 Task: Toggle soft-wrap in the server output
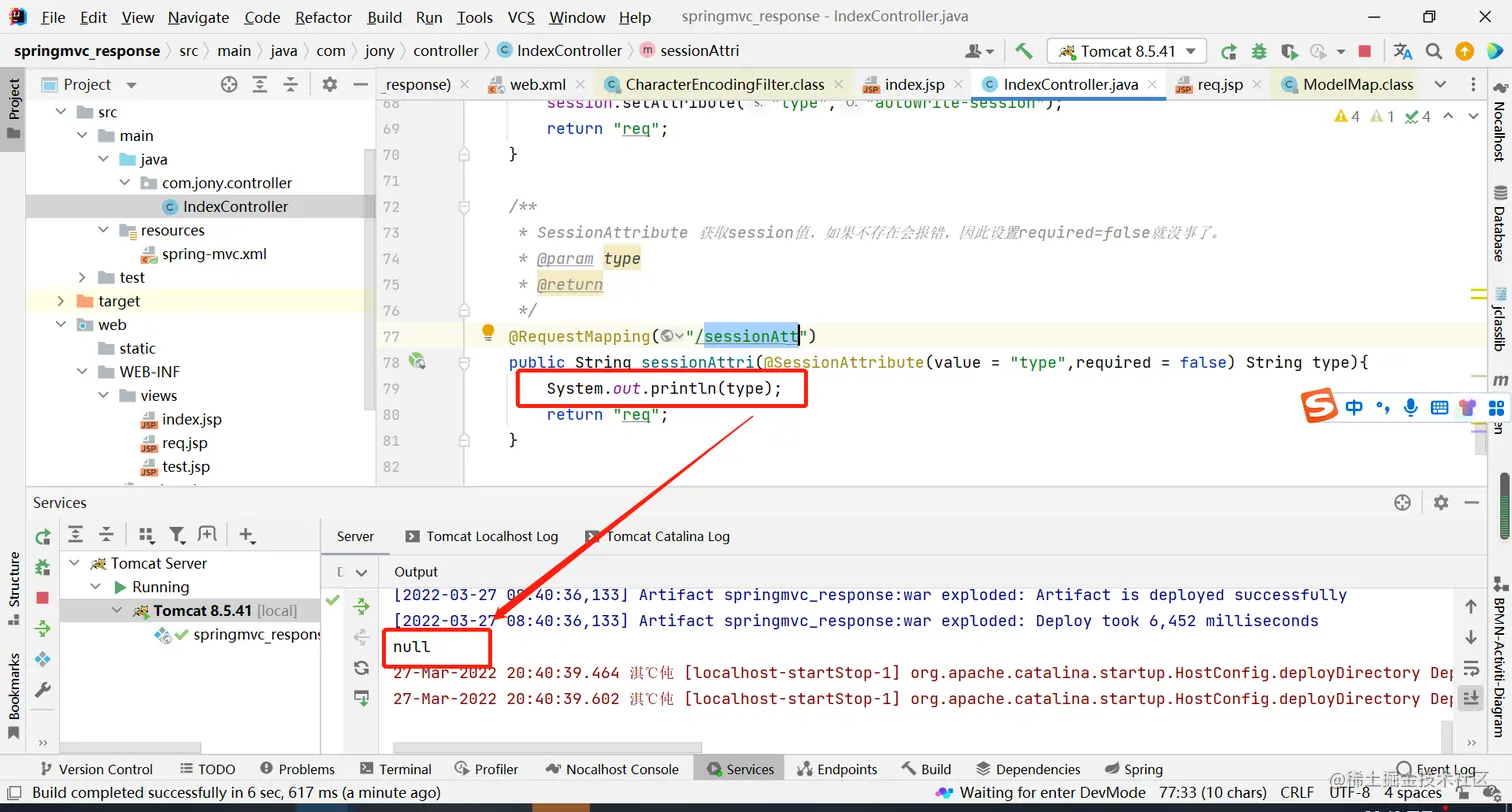click(1470, 668)
